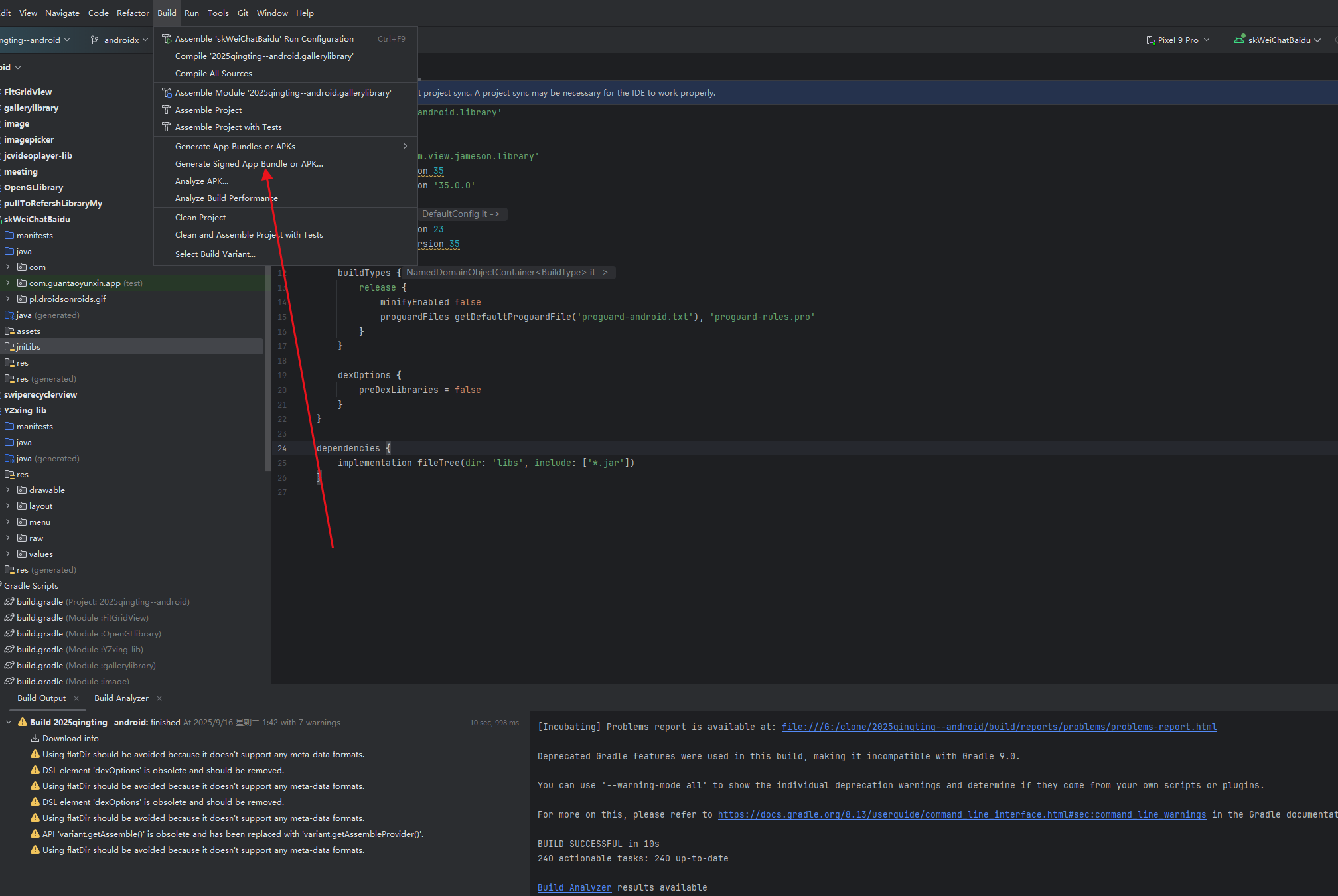The height and width of the screenshot is (896, 1338).
Task: Close the Build Output tab
Action: pos(76,698)
